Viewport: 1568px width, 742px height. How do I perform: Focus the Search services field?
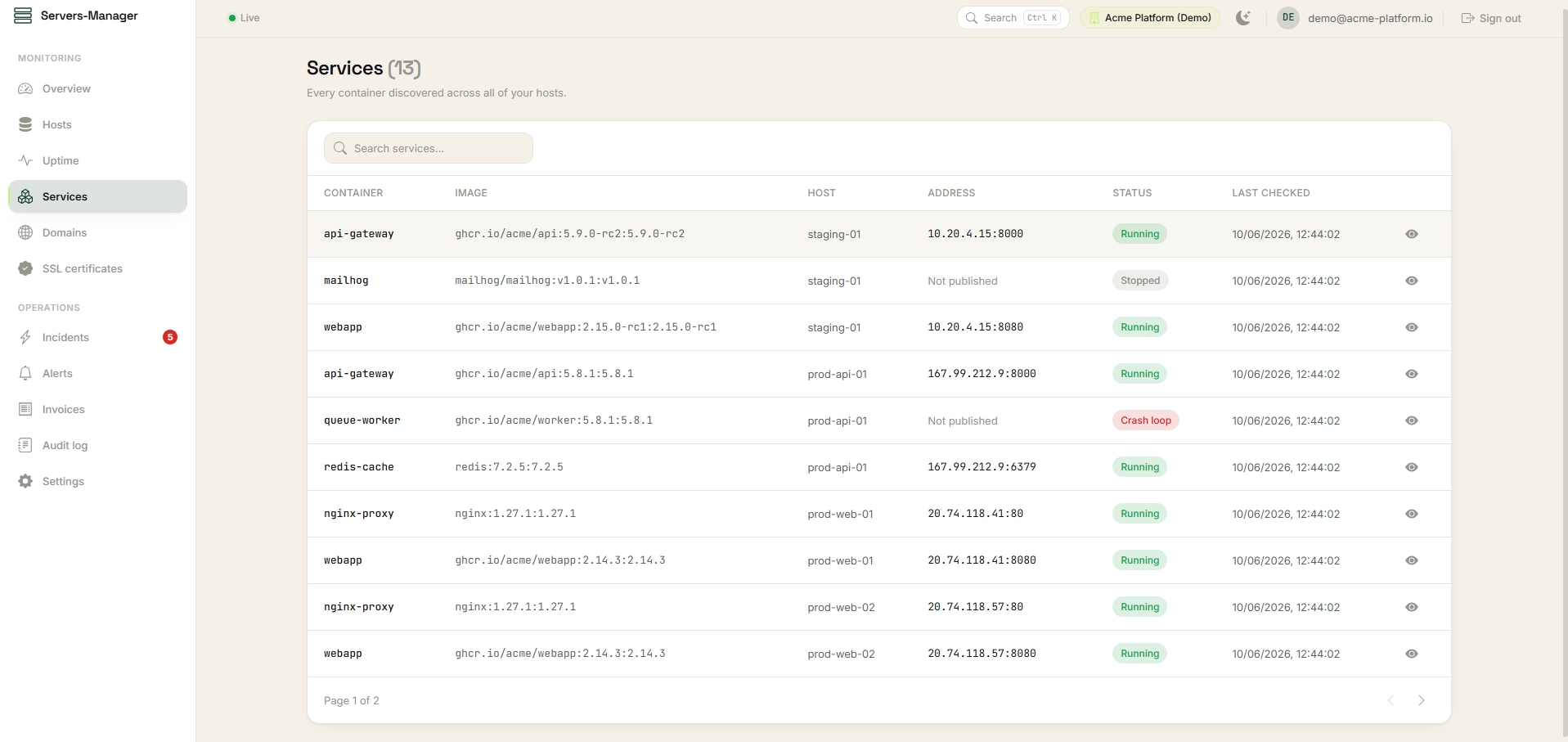coord(429,148)
